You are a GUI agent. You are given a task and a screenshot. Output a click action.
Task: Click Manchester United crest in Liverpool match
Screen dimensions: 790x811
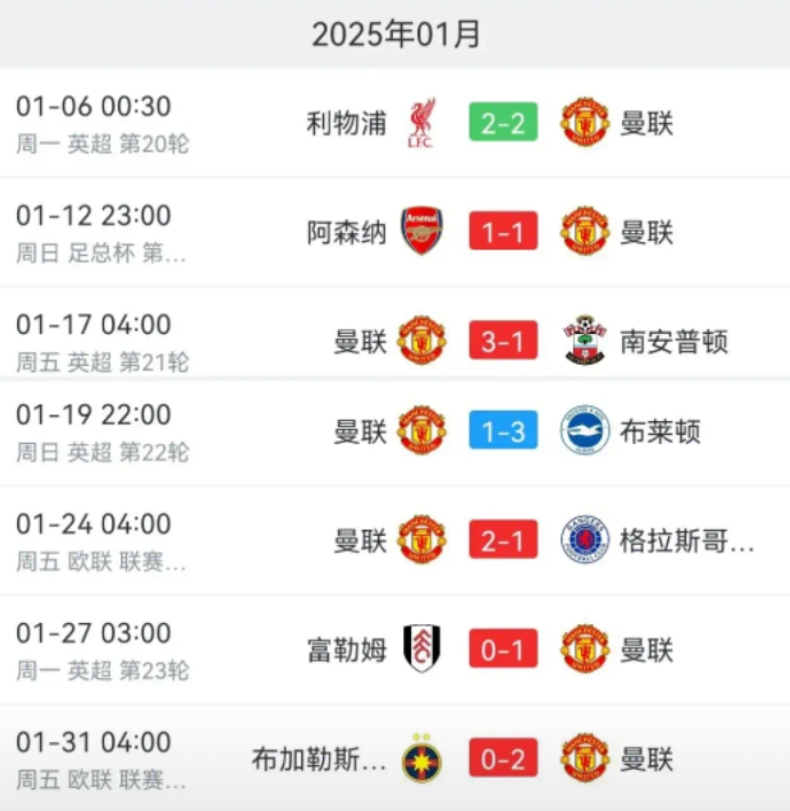click(x=585, y=123)
